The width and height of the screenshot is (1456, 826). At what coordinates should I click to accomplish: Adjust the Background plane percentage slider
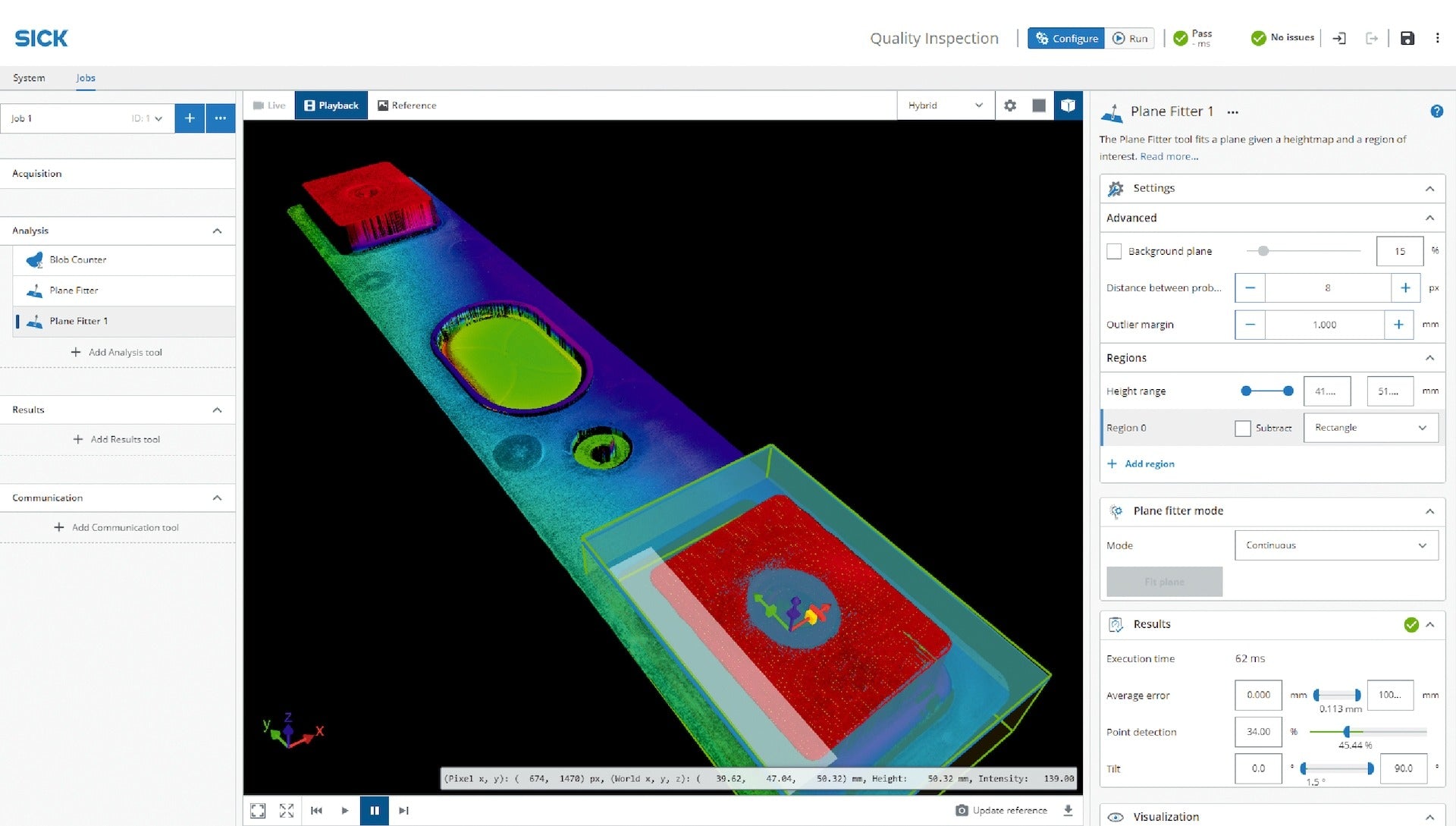1263,251
